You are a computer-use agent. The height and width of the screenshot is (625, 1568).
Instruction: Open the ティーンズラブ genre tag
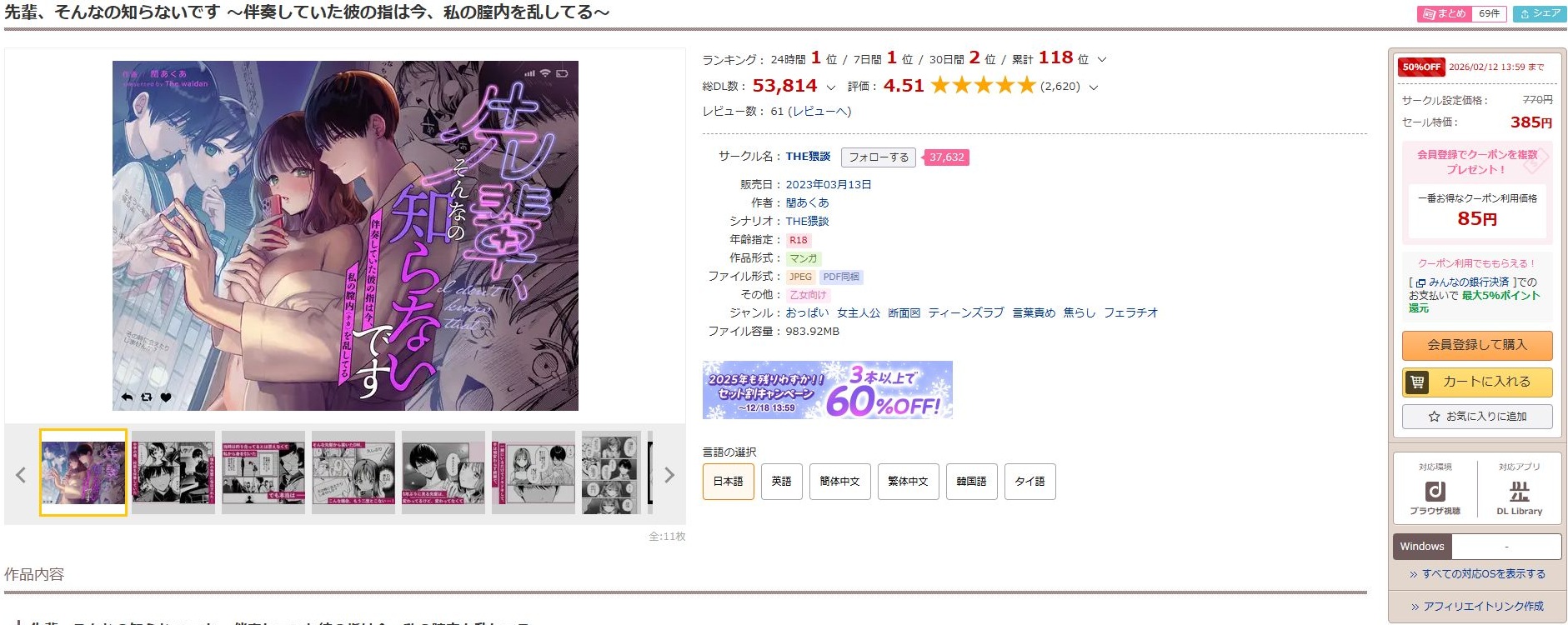coord(966,312)
